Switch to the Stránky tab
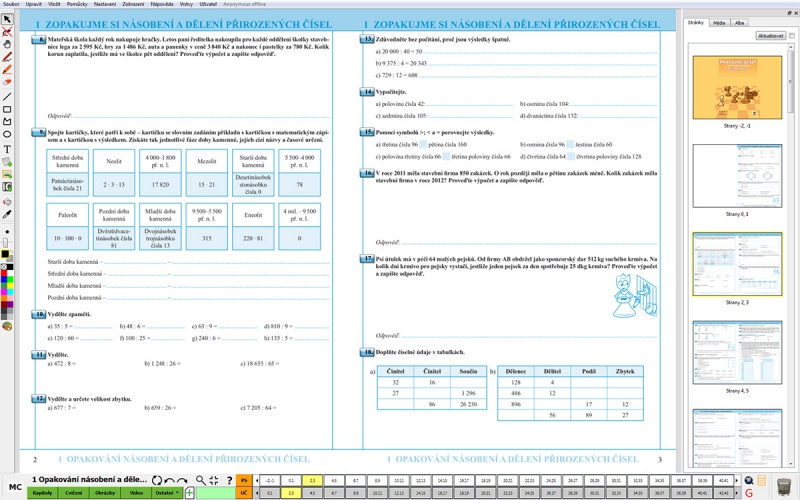Viewport: 800px width, 500px height. click(695, 22)
